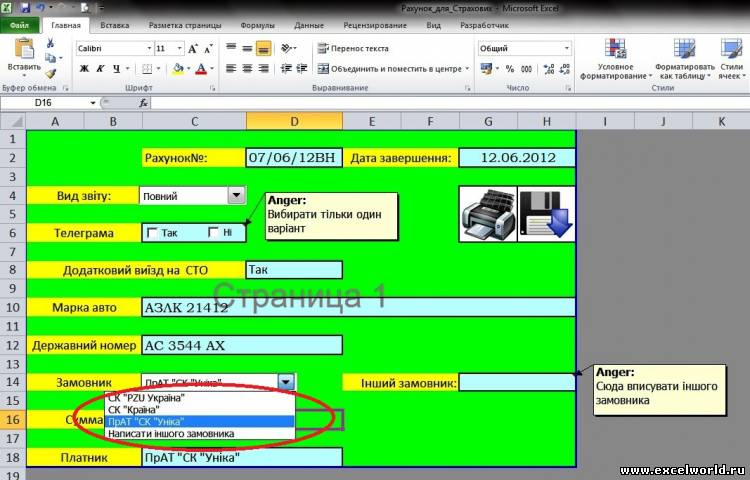Open Стили ячеек cell styles
The image size is (750, 480).
[732, 59]
